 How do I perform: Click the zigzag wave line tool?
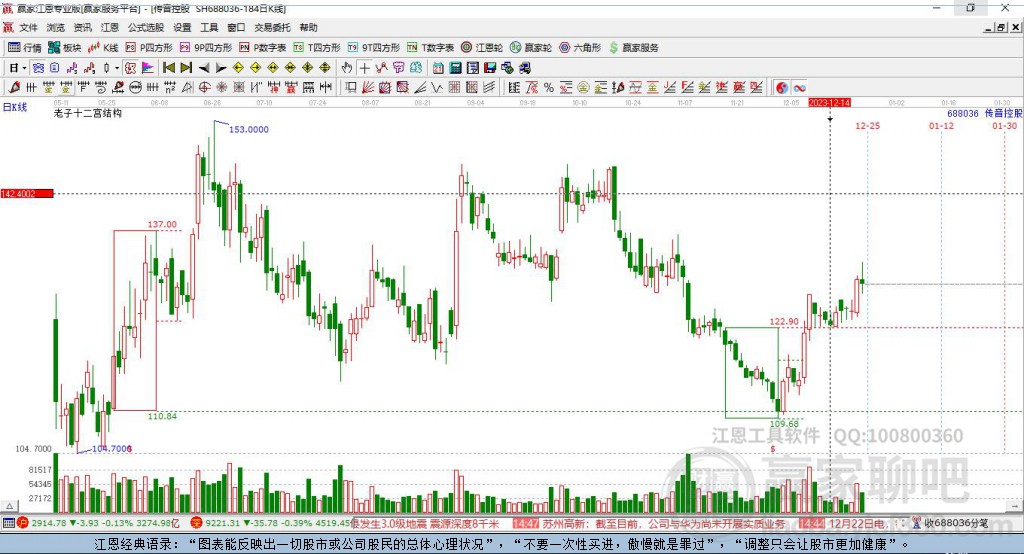(x=437, y=88)
